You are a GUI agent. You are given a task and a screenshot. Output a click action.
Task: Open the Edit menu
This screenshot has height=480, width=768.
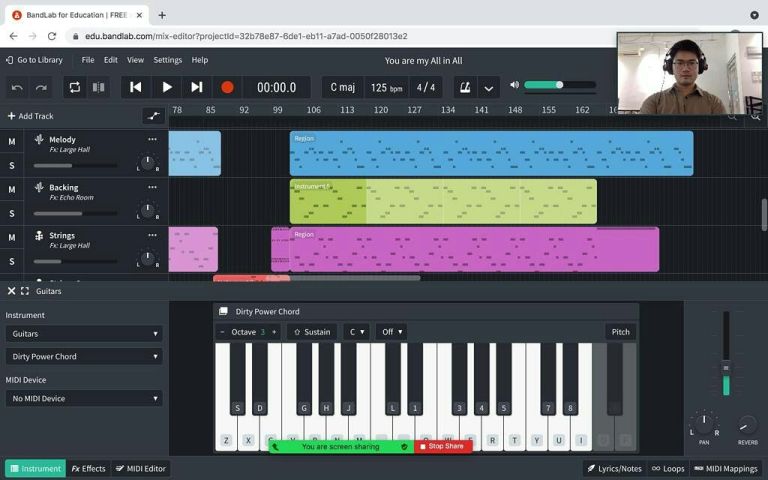(x=111, y=60)
